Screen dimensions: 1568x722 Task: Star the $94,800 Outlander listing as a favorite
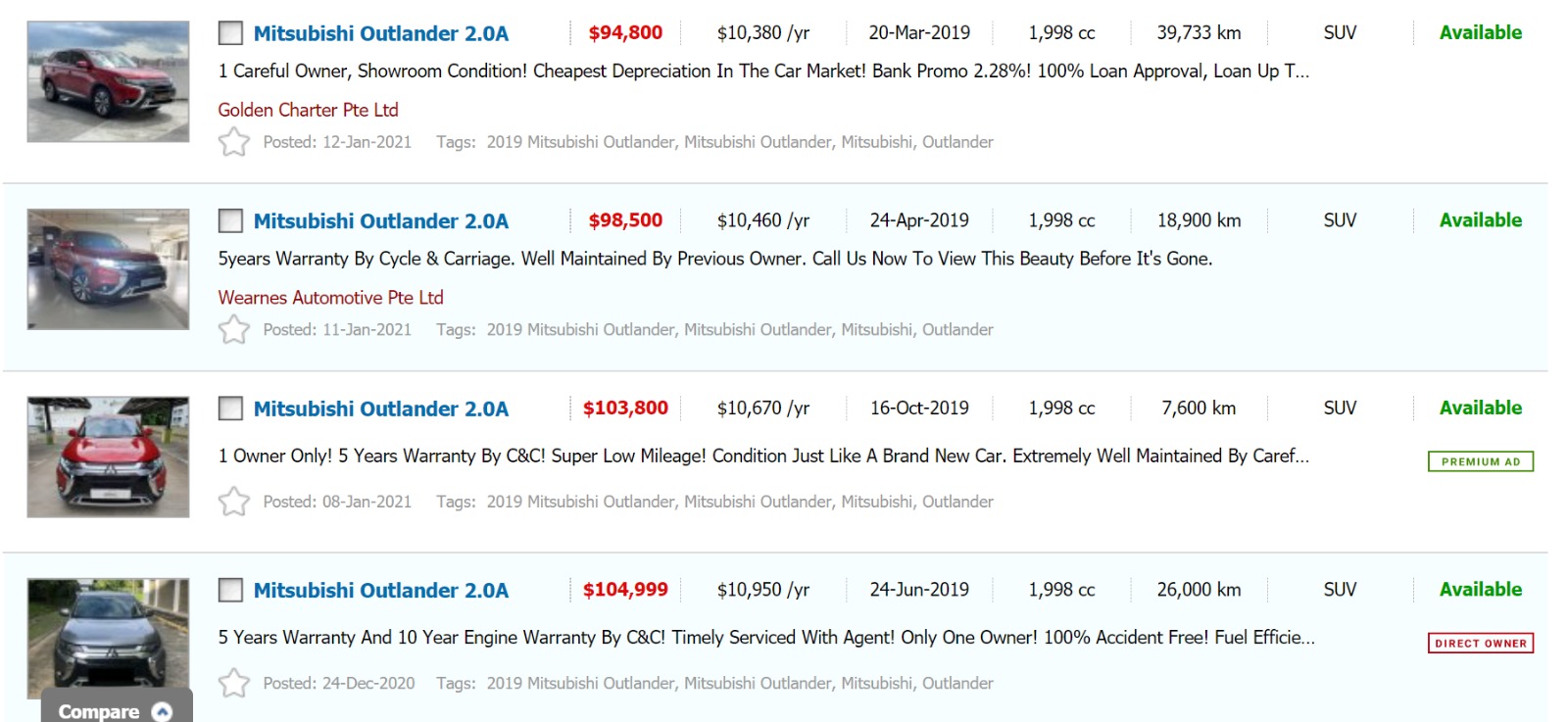[233, 142]
